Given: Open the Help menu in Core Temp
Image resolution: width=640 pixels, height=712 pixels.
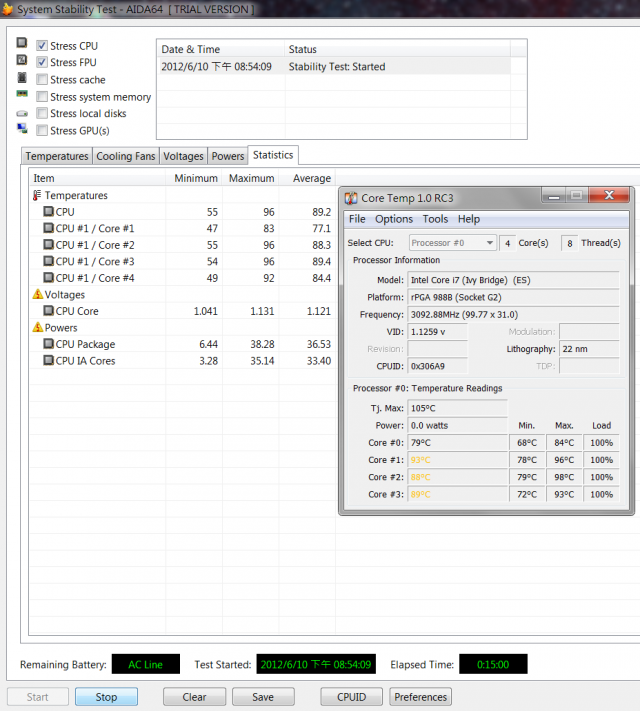Looking at the screenshot, I should [x=469, y=219].
